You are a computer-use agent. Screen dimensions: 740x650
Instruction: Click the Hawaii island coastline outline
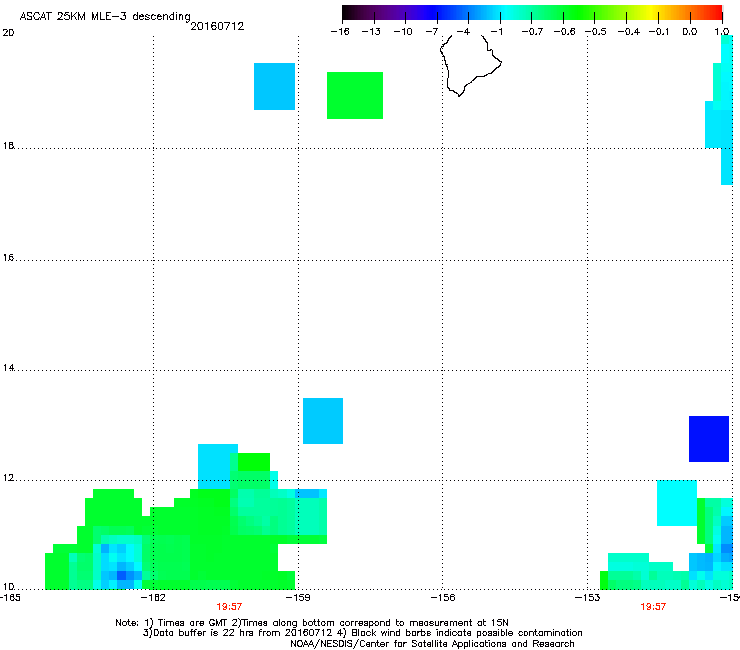pos(471,65)
